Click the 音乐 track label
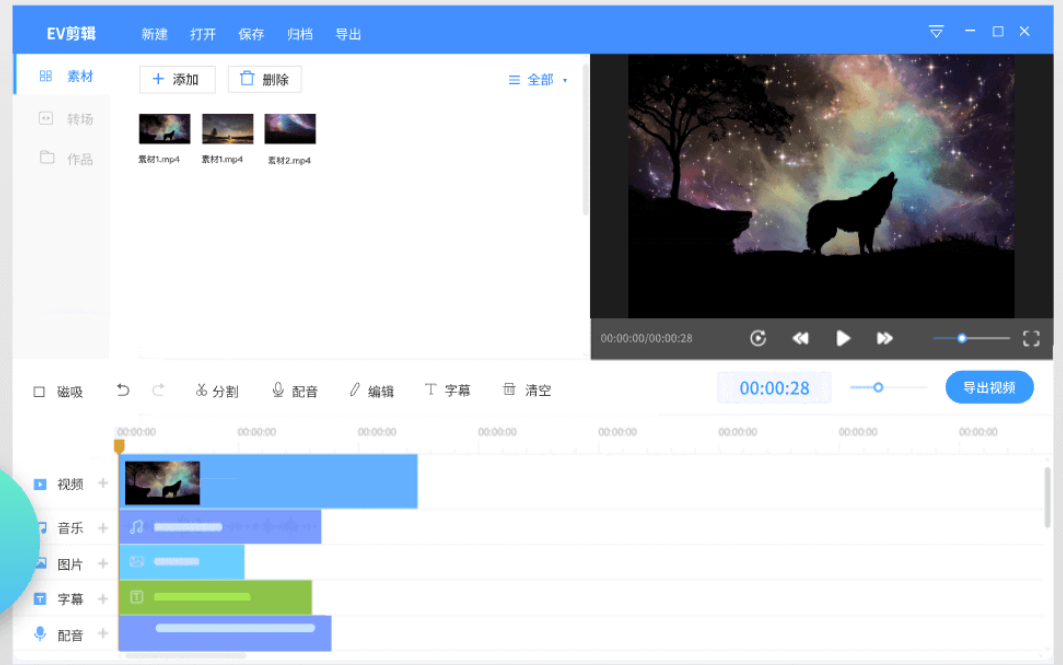 tap(71, 528)
